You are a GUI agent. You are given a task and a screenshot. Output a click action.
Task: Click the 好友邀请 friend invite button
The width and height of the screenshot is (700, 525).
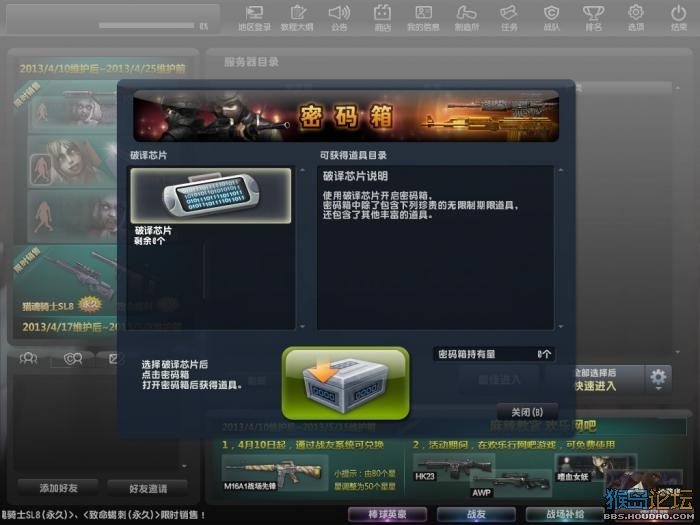tap(148, 489)
